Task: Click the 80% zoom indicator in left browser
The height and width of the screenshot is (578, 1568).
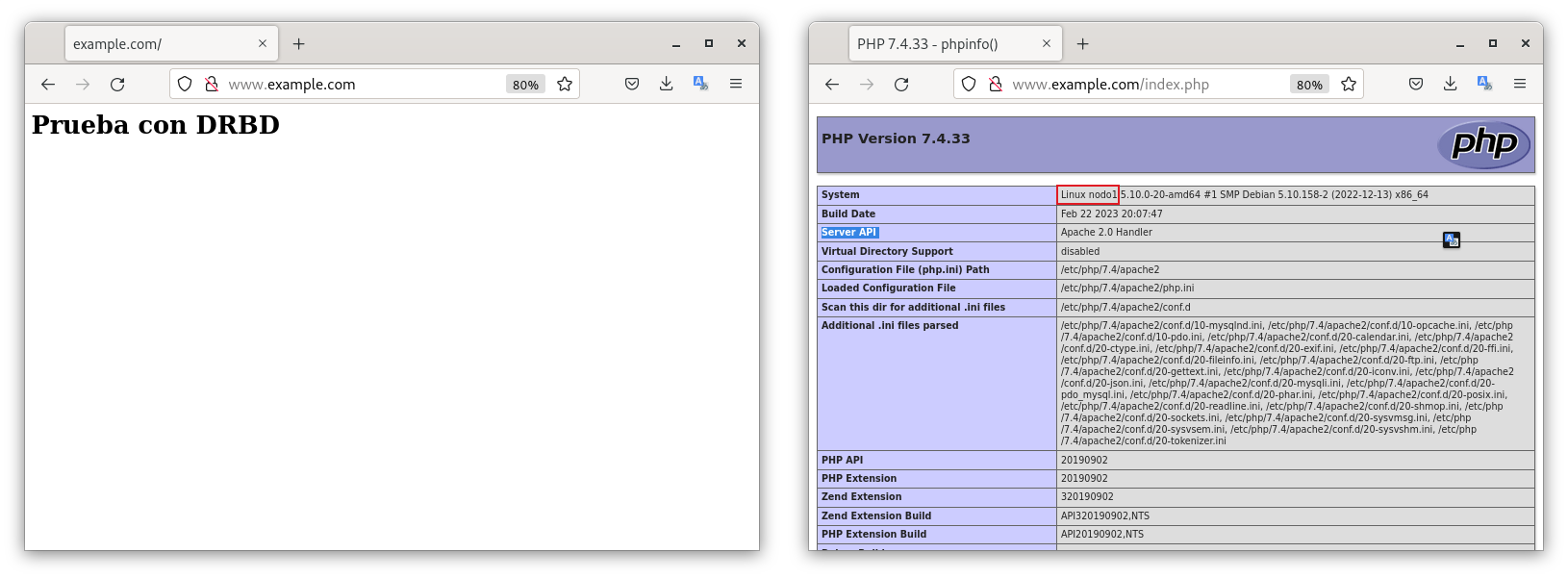Action: tap(525, 85)
